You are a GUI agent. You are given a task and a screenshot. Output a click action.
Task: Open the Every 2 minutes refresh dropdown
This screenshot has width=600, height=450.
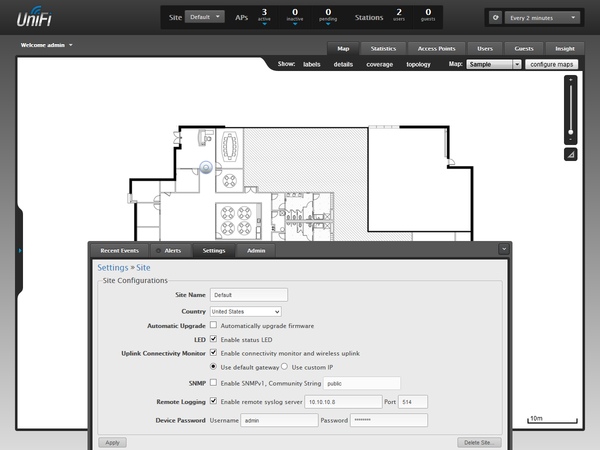click(542, 18)
